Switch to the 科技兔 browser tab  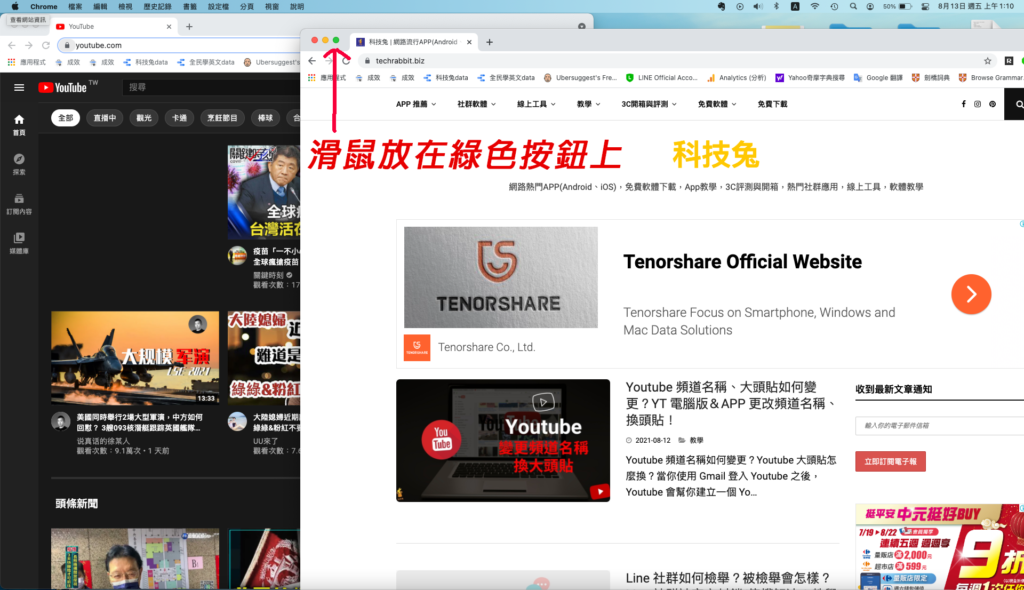[413, 42]
